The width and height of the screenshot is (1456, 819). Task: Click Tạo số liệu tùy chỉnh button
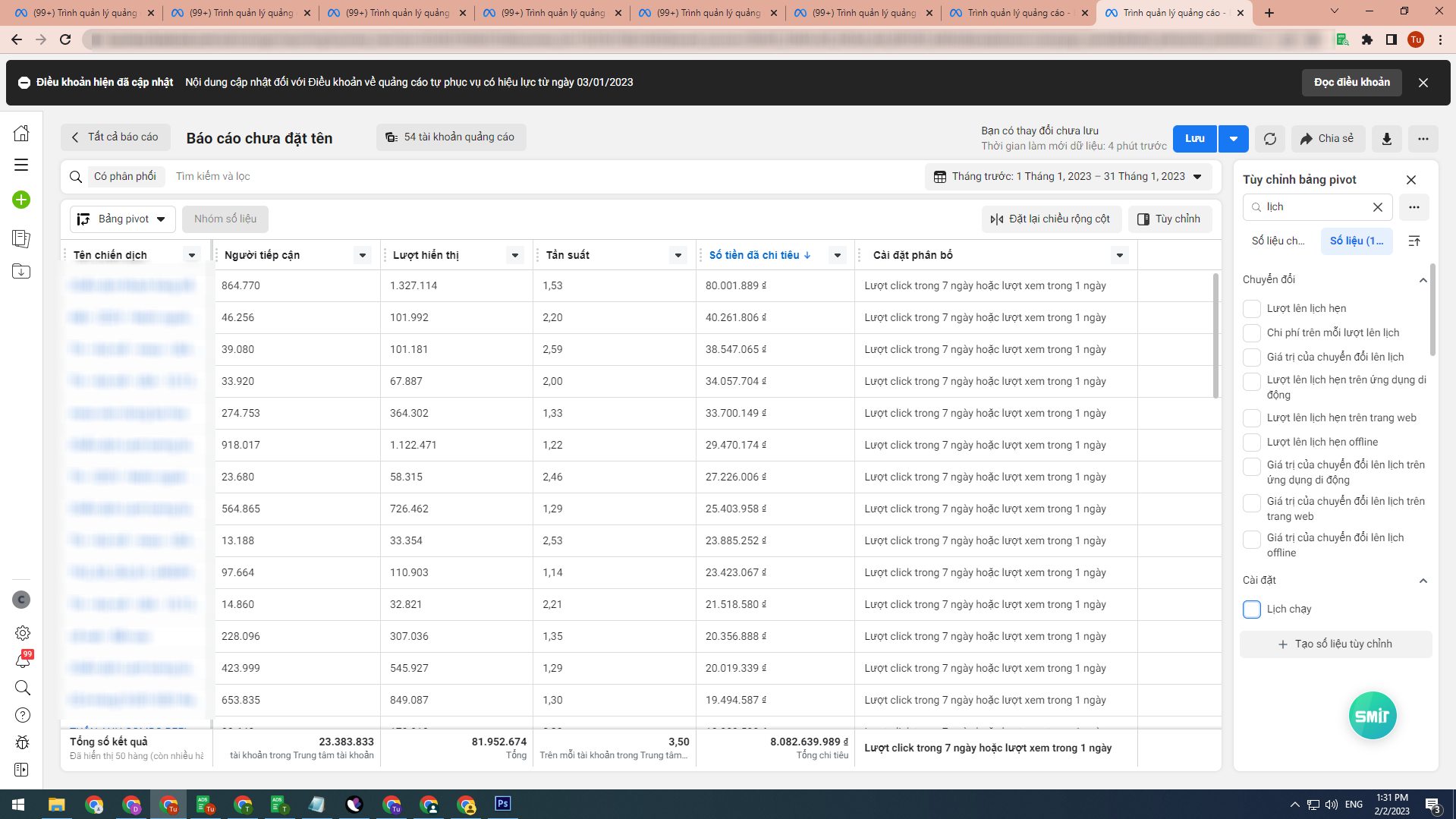[x=1335, y=644]
